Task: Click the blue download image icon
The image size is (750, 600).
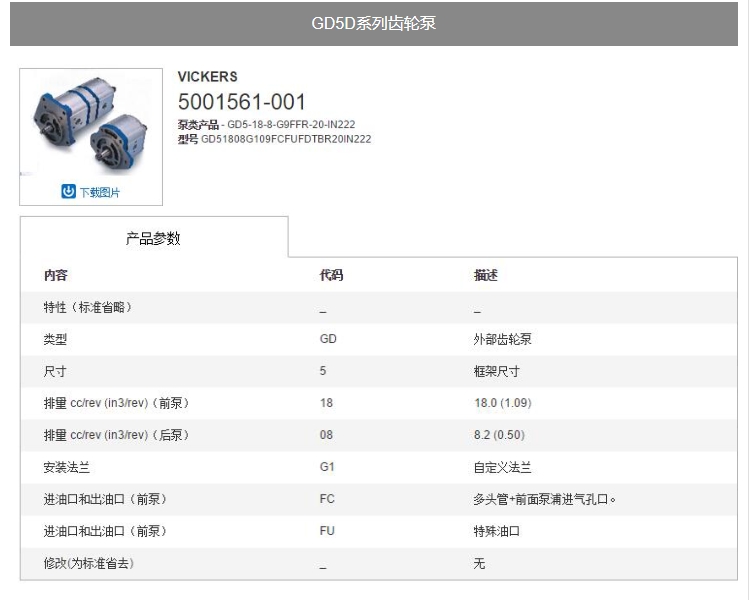Action: 68,191
